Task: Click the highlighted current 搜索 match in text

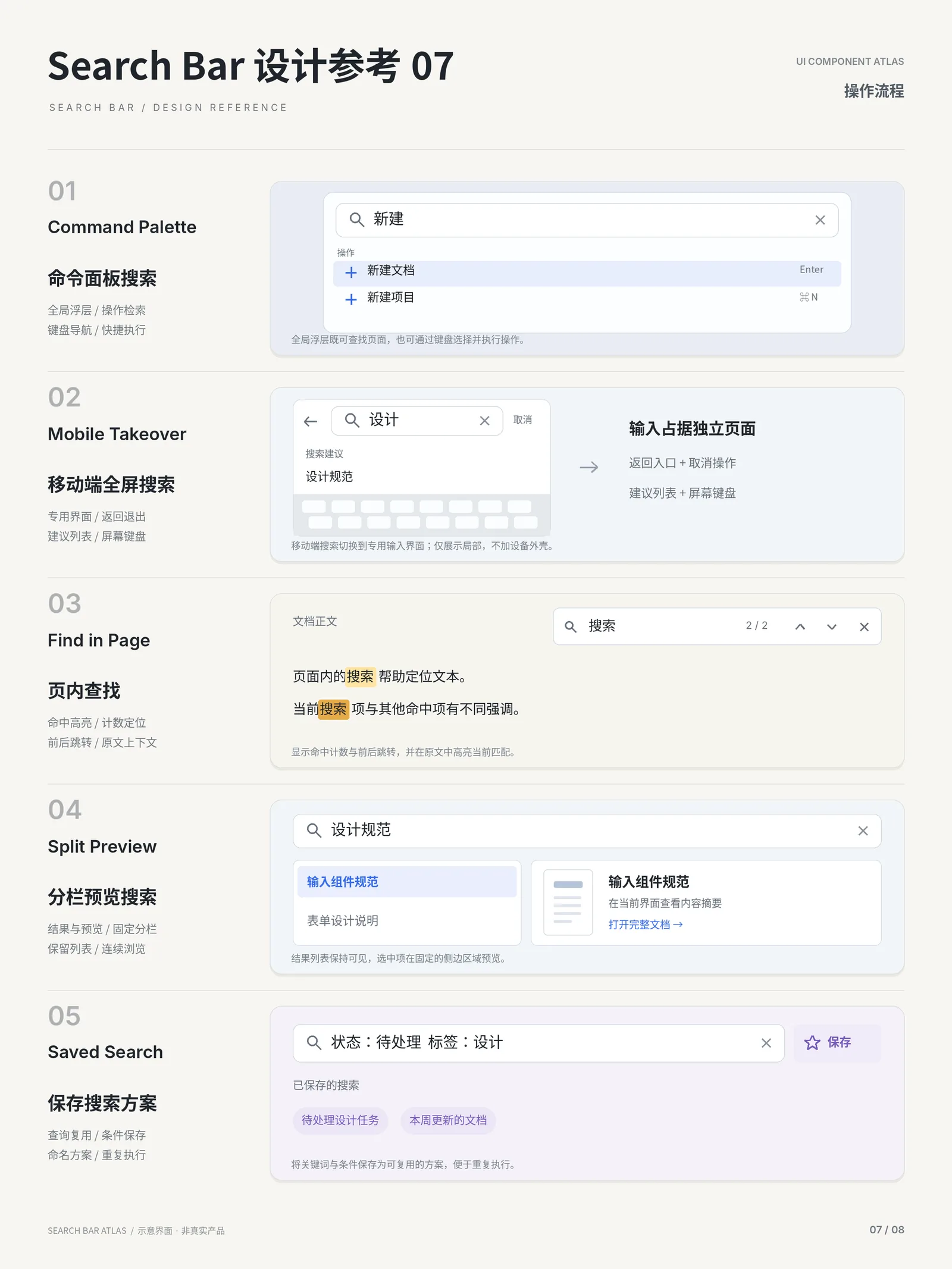Action: pos(333,709)
